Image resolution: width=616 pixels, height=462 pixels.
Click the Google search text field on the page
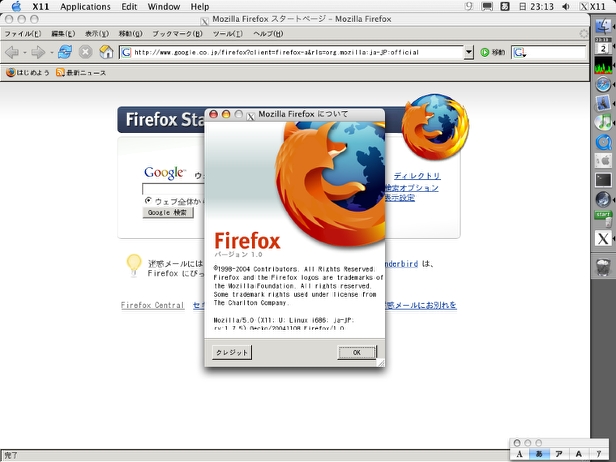pyautogui.click(x=173, y=189)
